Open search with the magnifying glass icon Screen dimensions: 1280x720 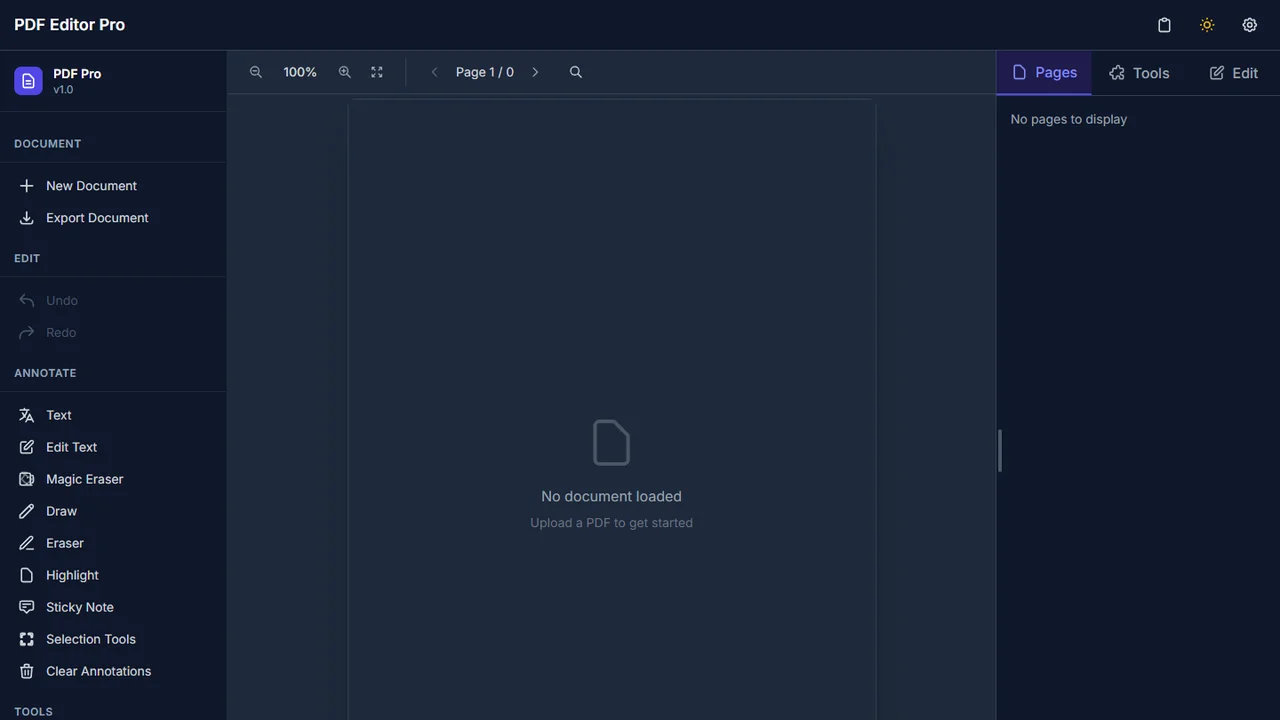coord(576,72)
